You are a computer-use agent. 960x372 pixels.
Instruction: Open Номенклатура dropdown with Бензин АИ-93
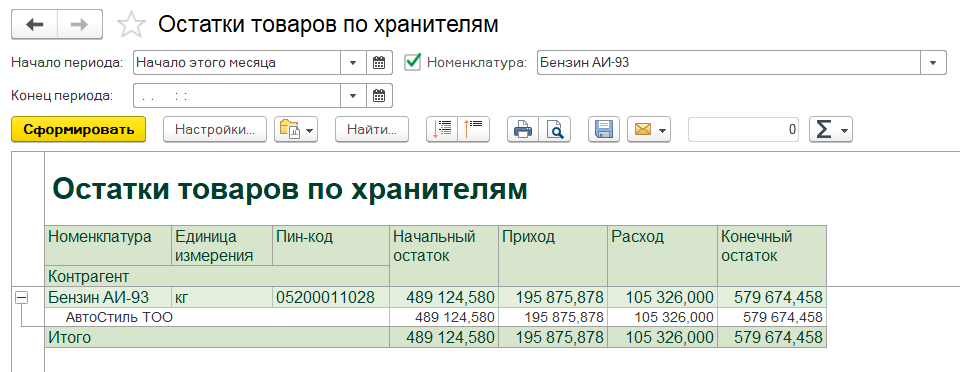[x=934, y=62]
